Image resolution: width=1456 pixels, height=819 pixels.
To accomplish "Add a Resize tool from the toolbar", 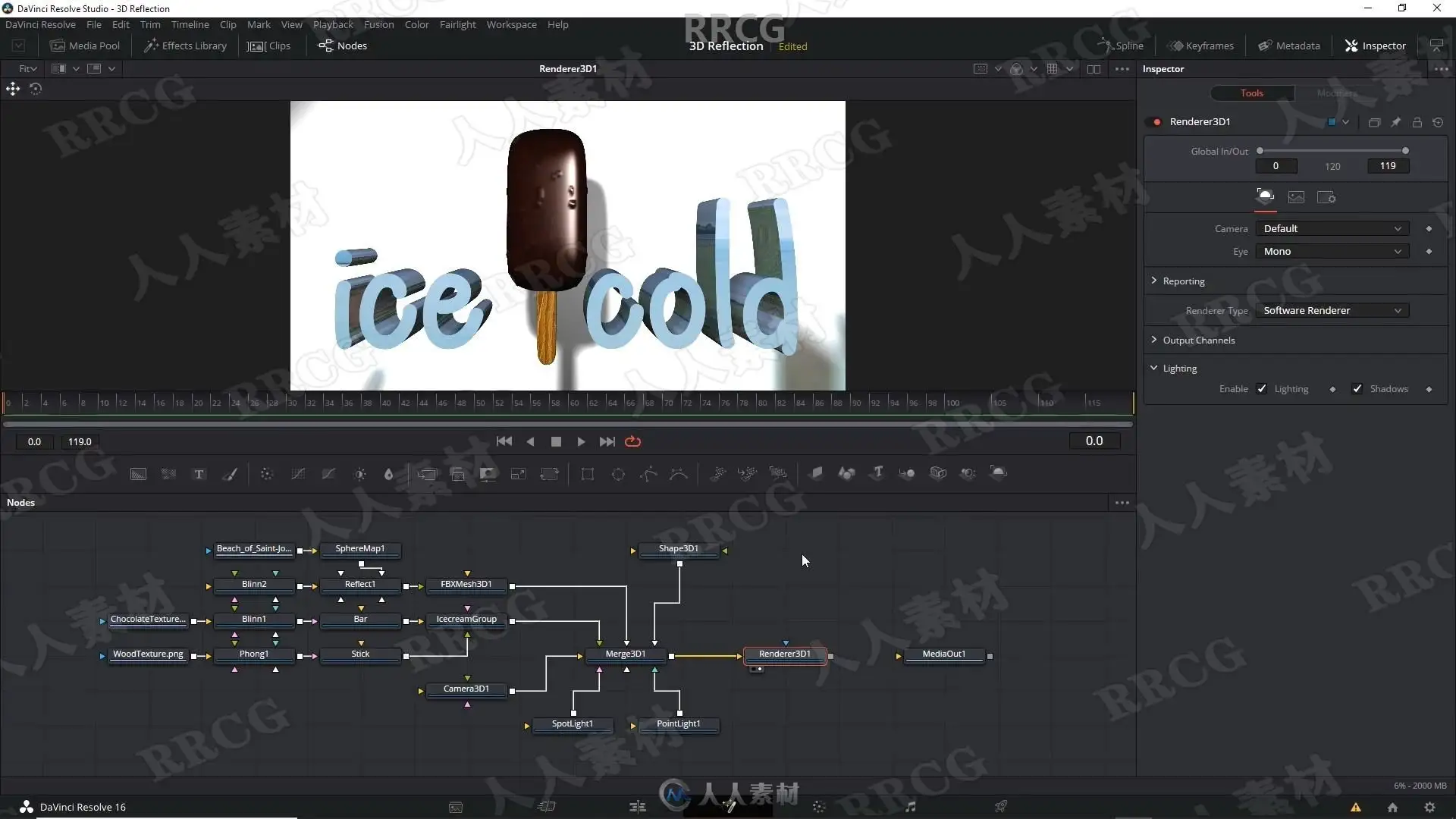I will 518,474.
